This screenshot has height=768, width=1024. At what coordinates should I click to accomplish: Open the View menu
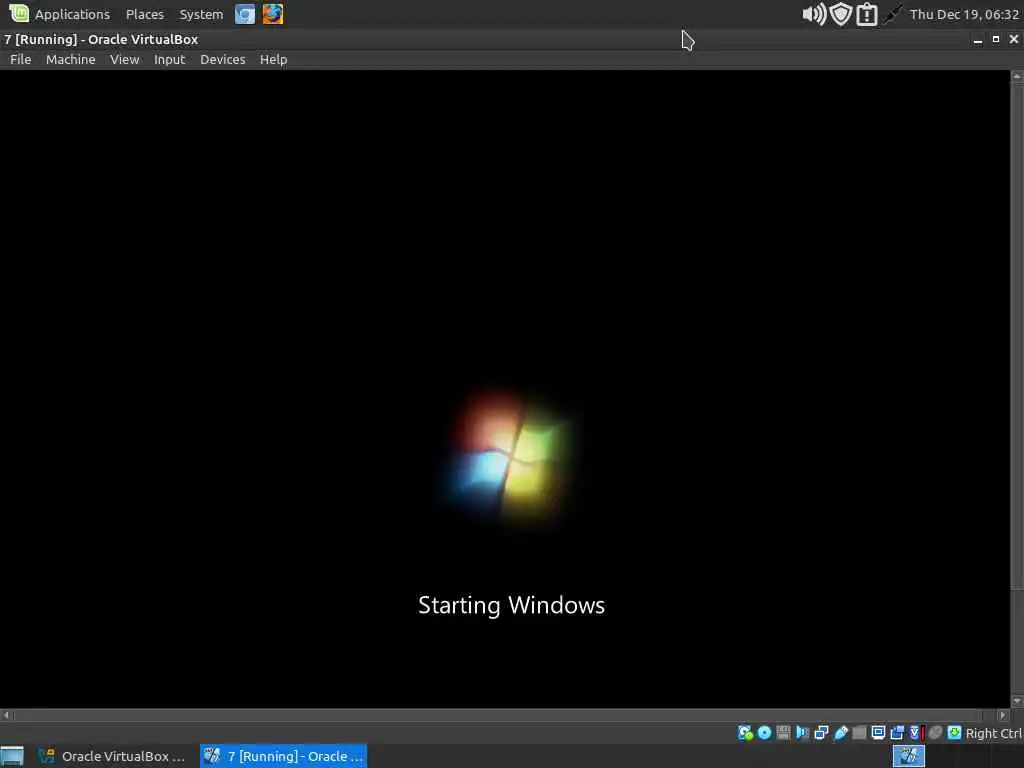pos(124,59)
